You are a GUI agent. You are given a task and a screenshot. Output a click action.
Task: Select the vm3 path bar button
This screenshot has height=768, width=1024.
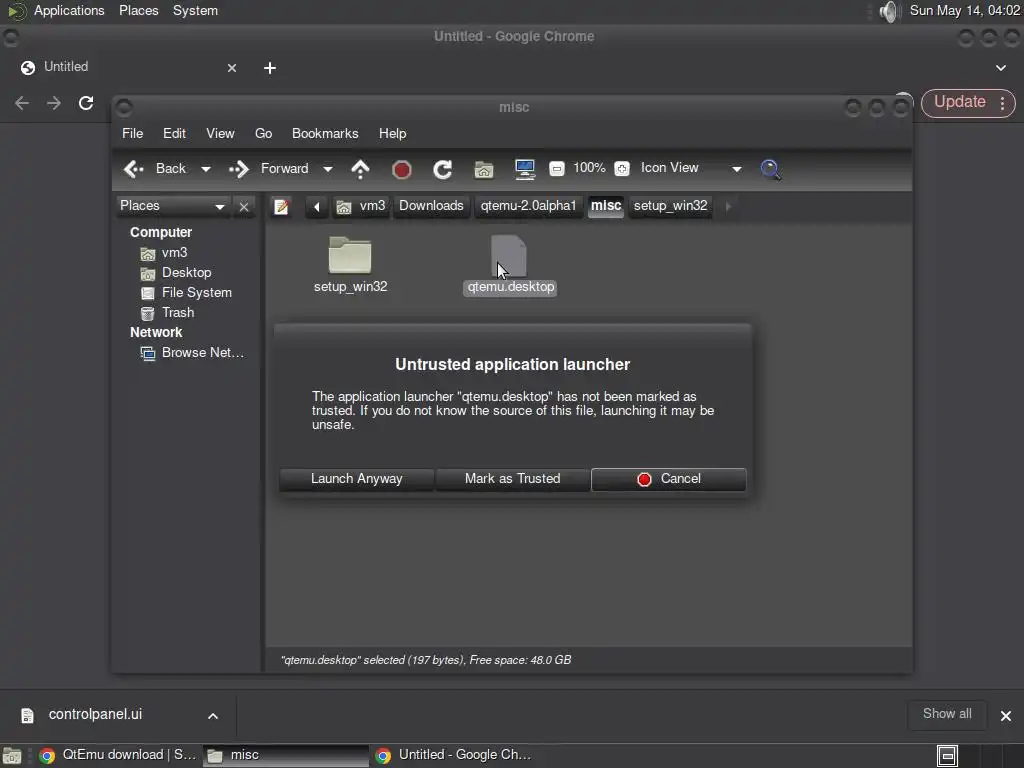(x=361, y=206)
